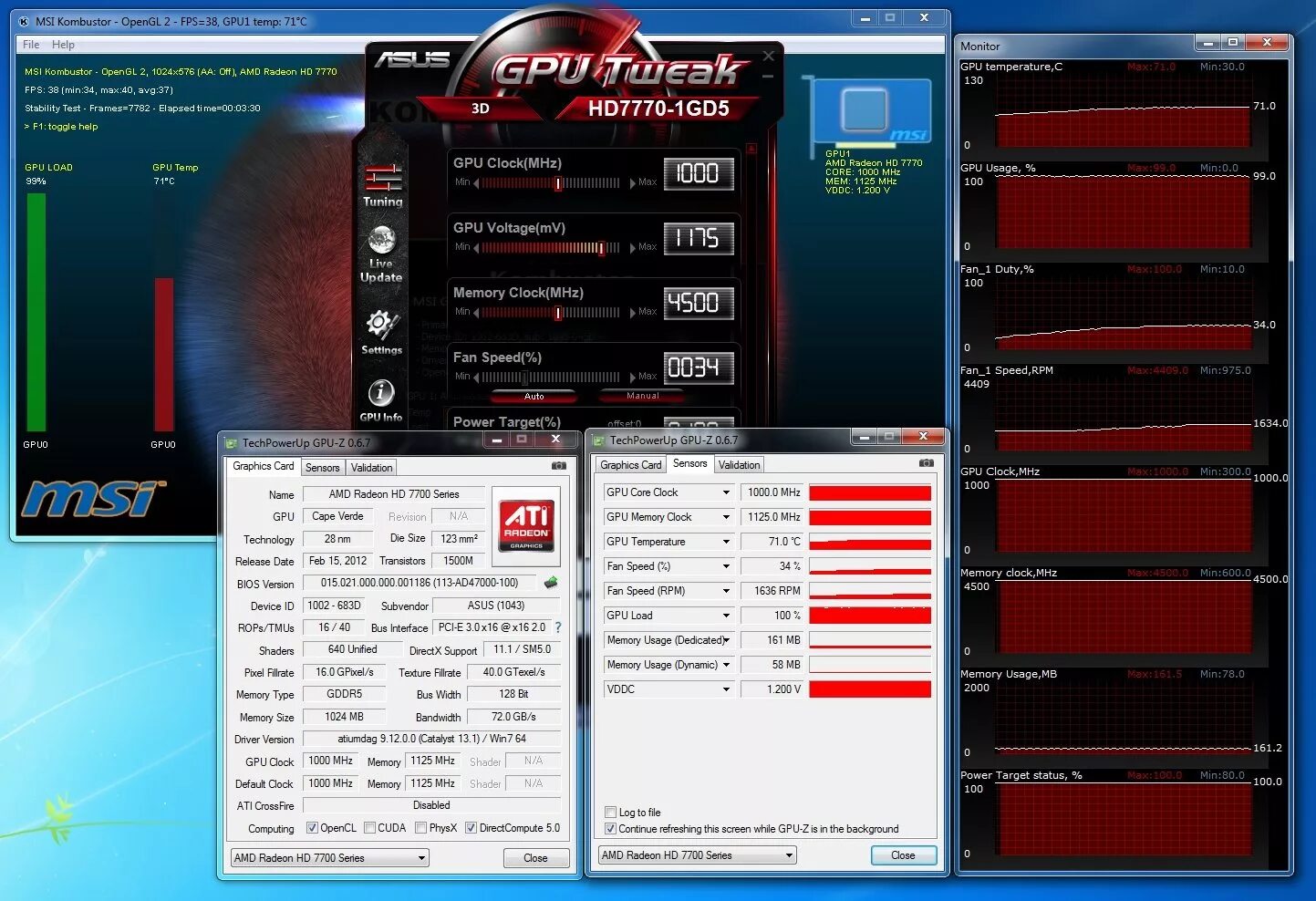Image resolution: width=1316 pixels, height=901 pixels.
Task: Open the Fan Speed (RPM) sensor dropdown
Action: tap(726, 591)
